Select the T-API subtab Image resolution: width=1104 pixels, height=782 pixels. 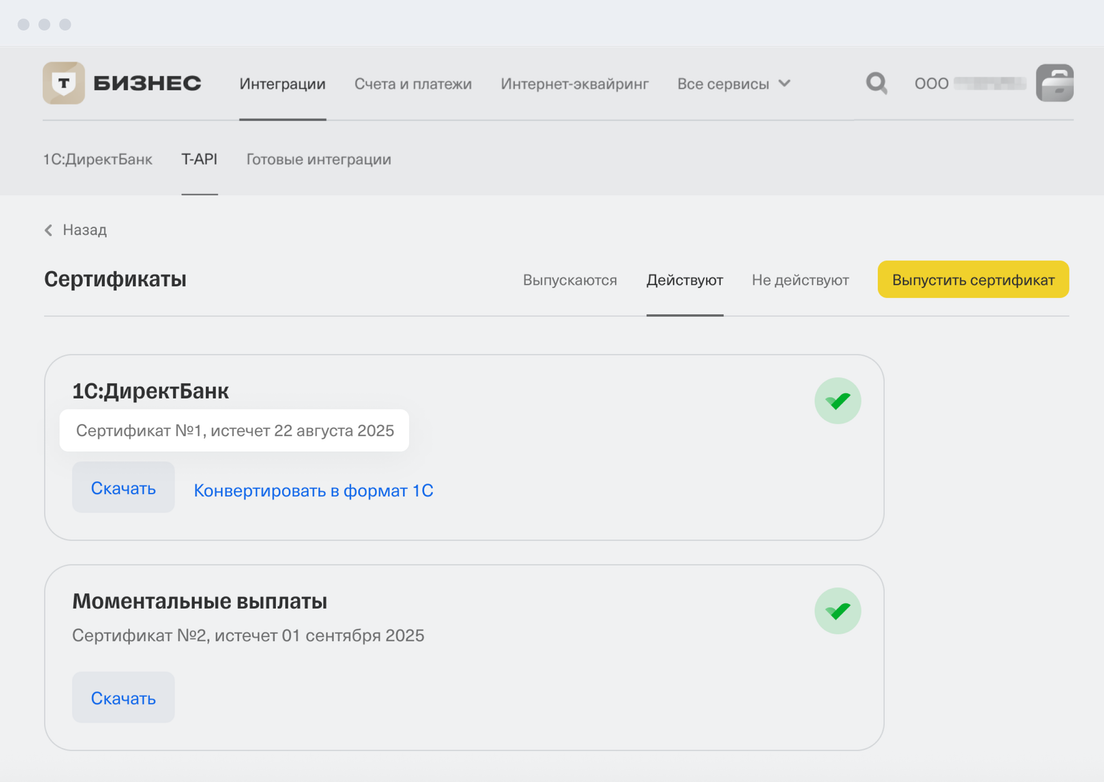[x=199, y=159]
